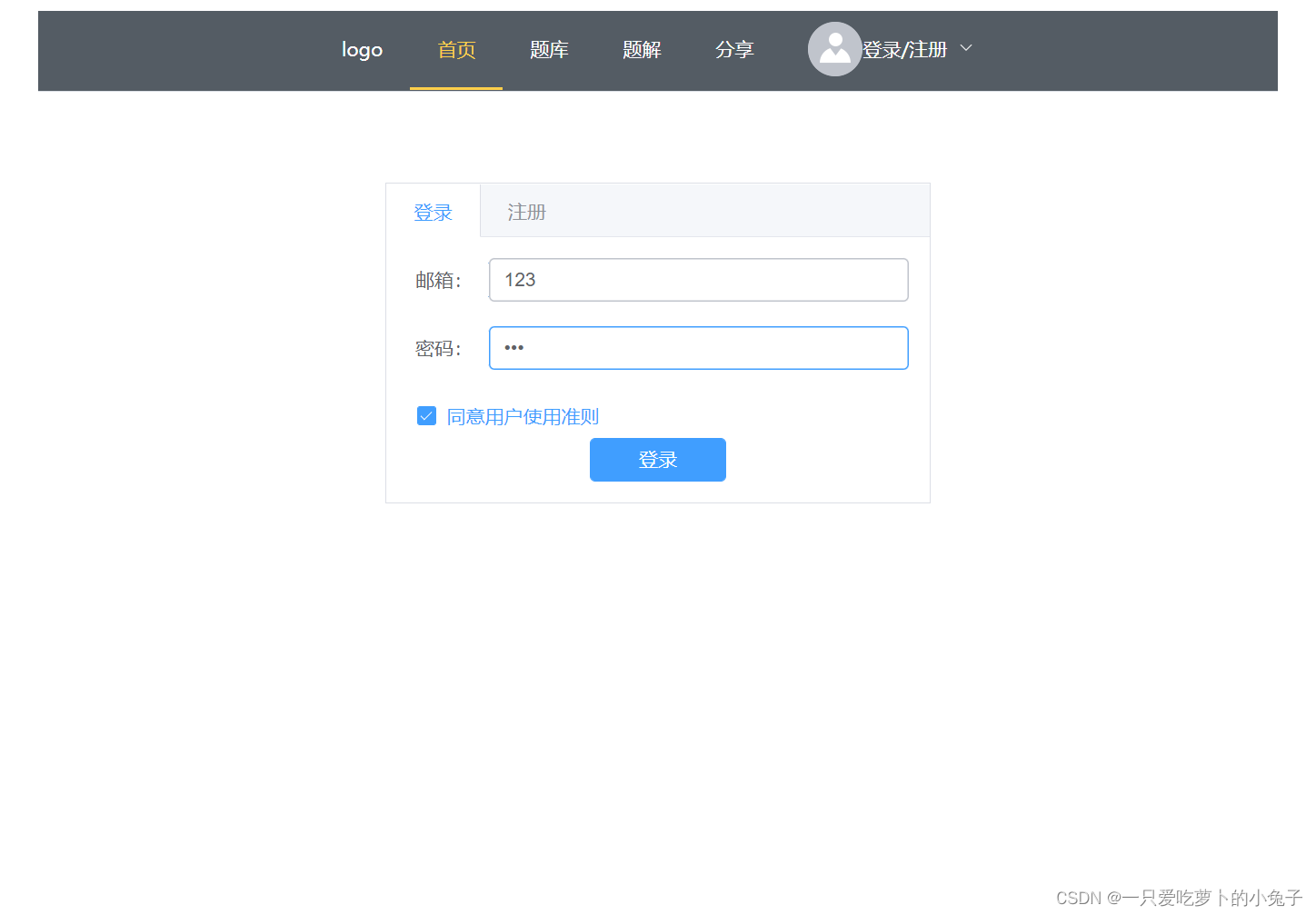
Task: Click inside the 密码 password field
Action: 698,348
